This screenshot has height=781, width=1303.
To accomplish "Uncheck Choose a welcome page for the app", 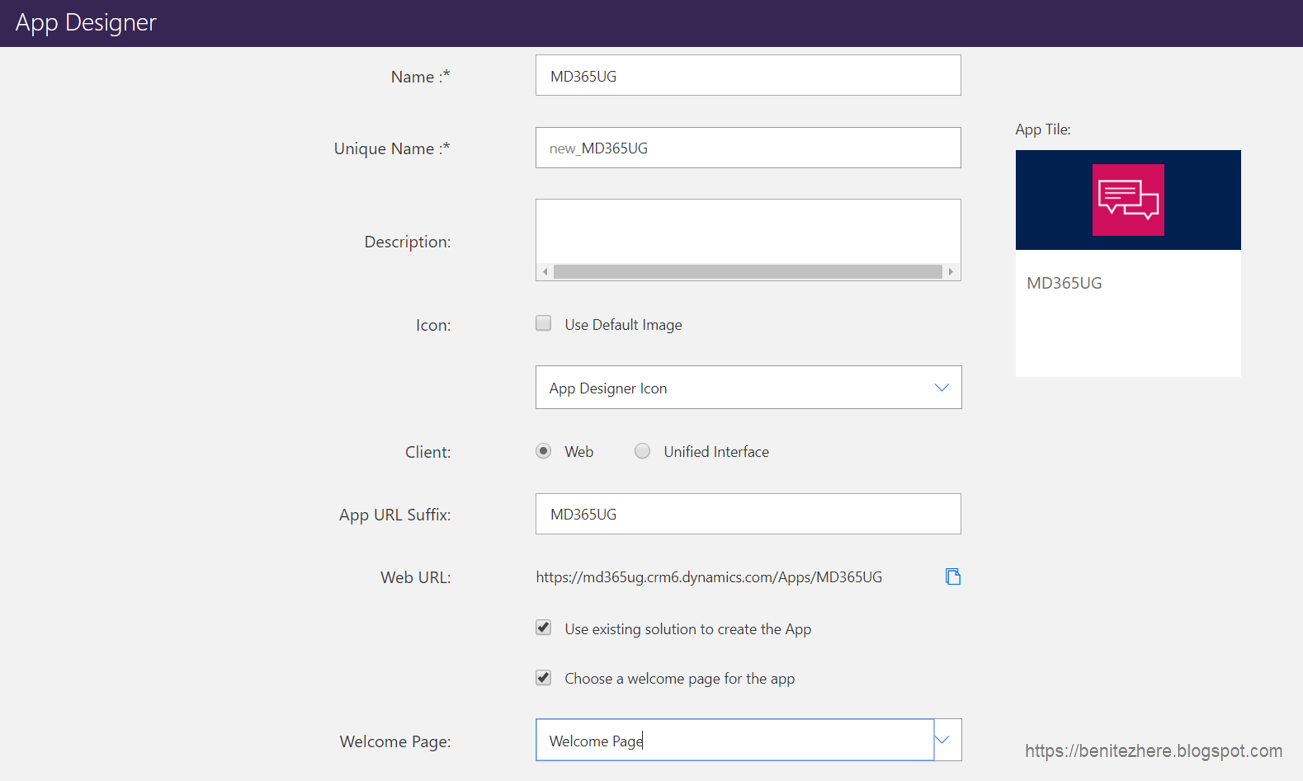I will [x=543, y=678].
